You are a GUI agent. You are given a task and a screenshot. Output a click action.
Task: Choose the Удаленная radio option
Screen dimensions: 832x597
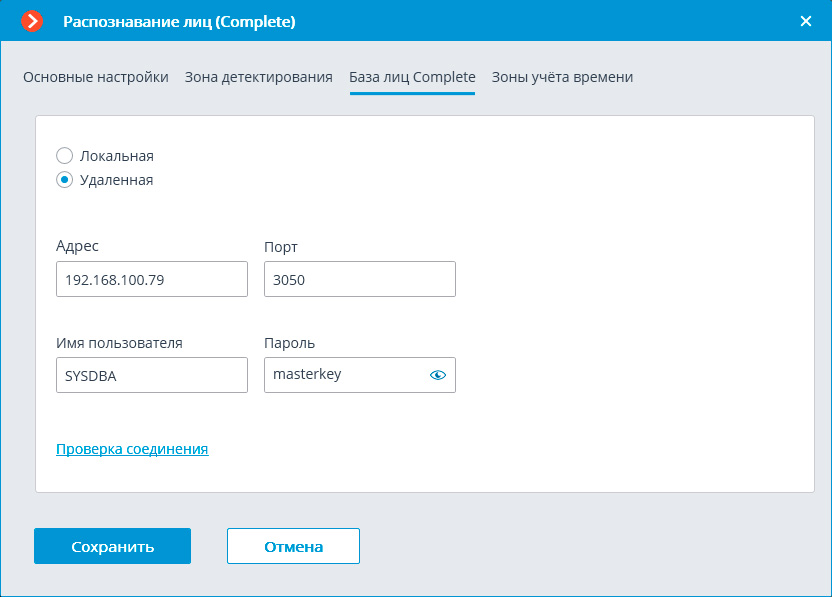(x=65, y=180)
